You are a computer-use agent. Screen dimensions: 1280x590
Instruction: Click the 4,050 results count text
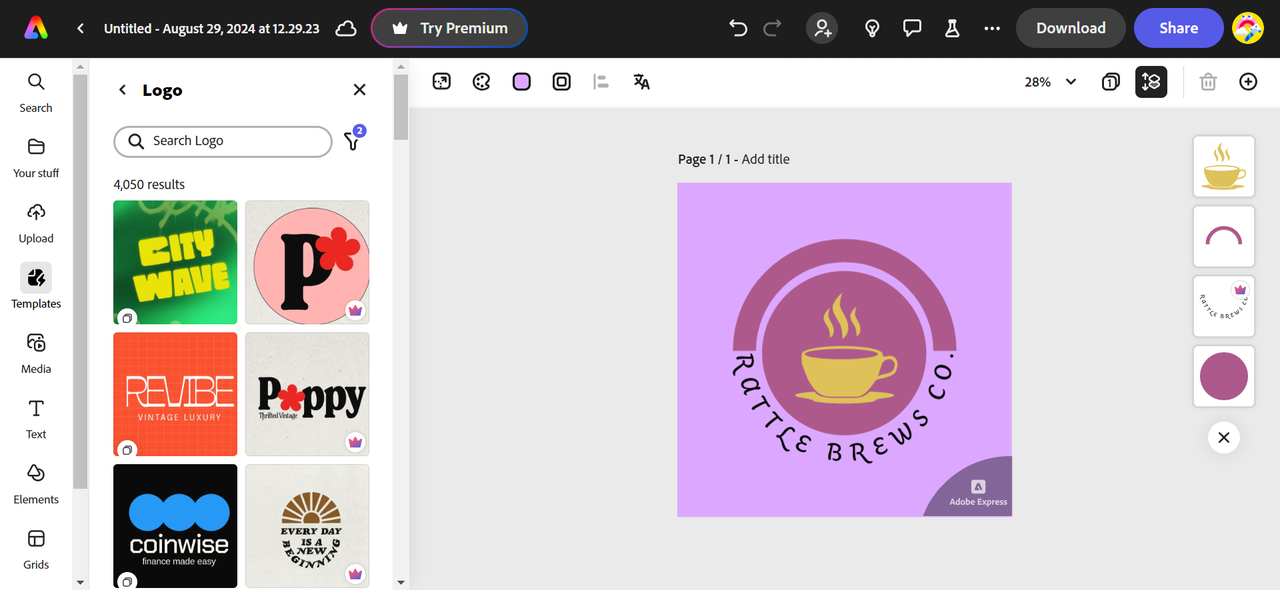pyautogui.click(x=149, y=184)
